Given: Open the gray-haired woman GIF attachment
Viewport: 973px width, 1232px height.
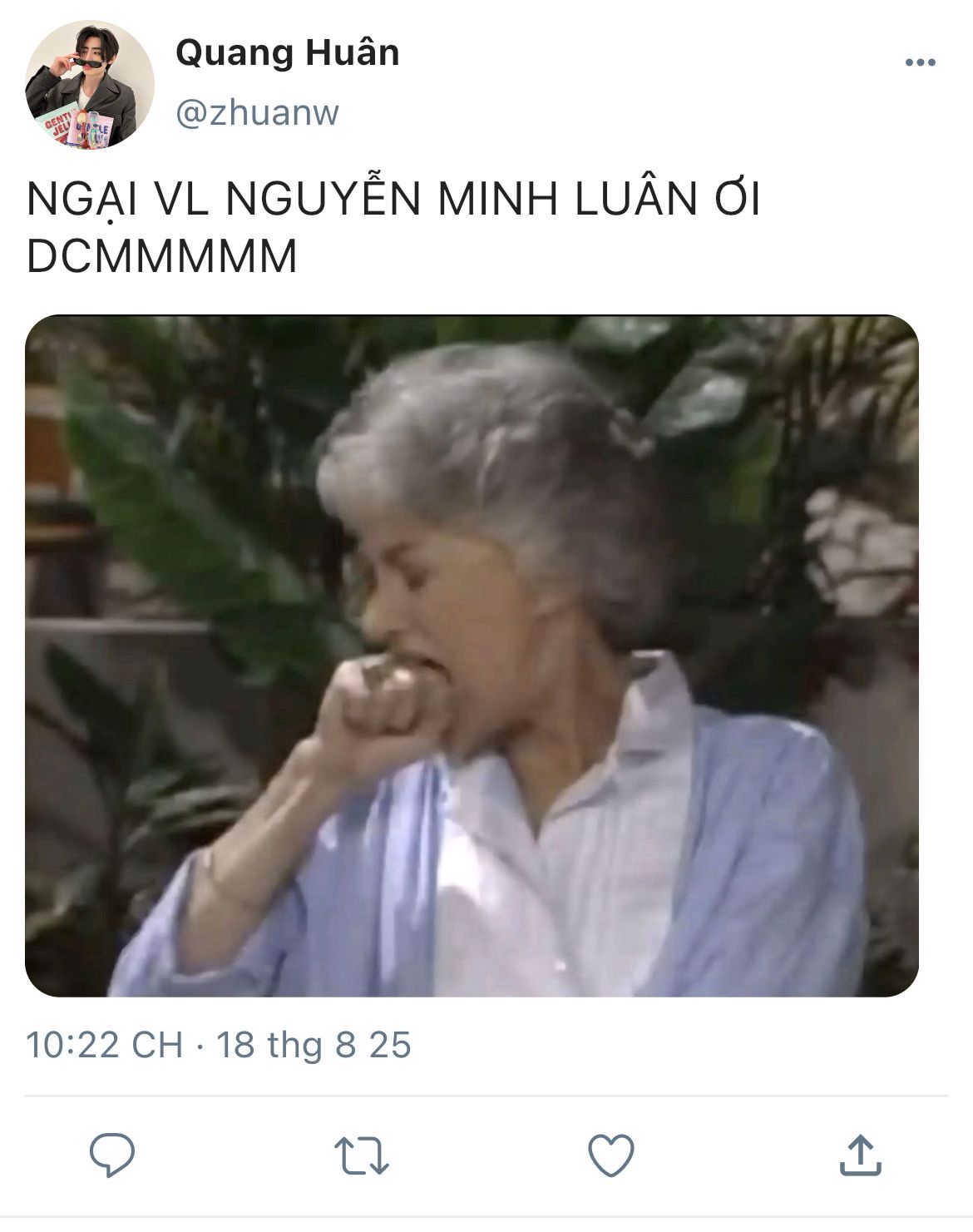Looking at the screenshot, I should coord(472,656).
